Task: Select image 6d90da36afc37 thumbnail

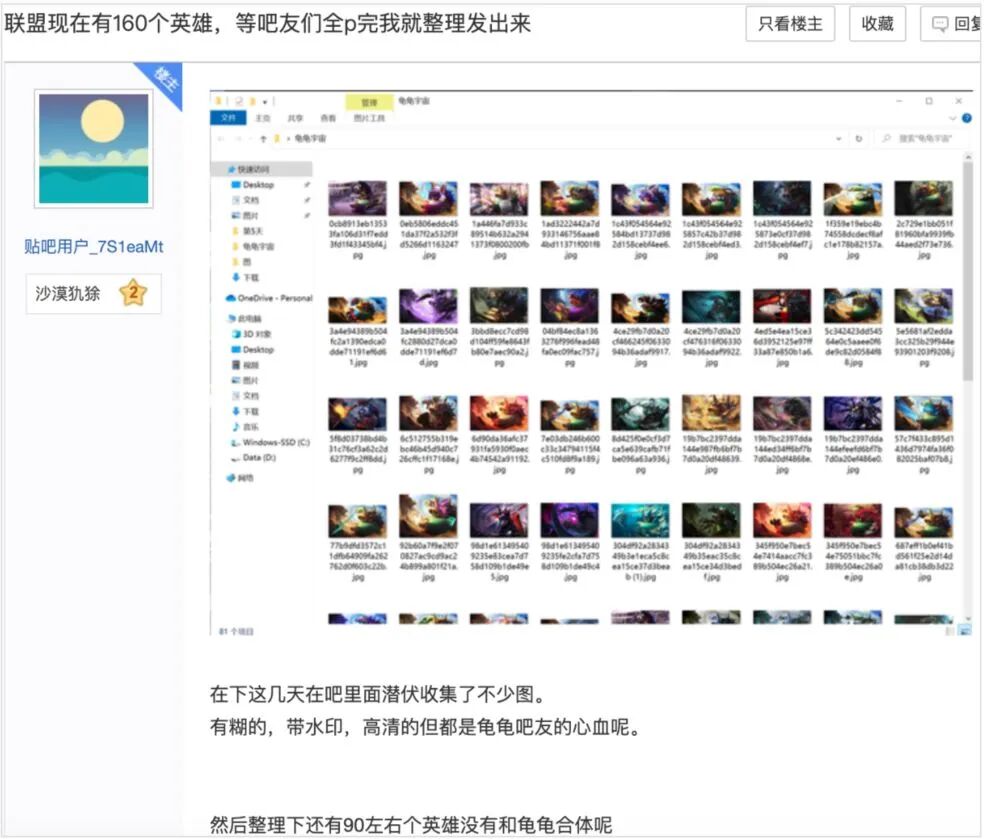Action: click(499, 414)
